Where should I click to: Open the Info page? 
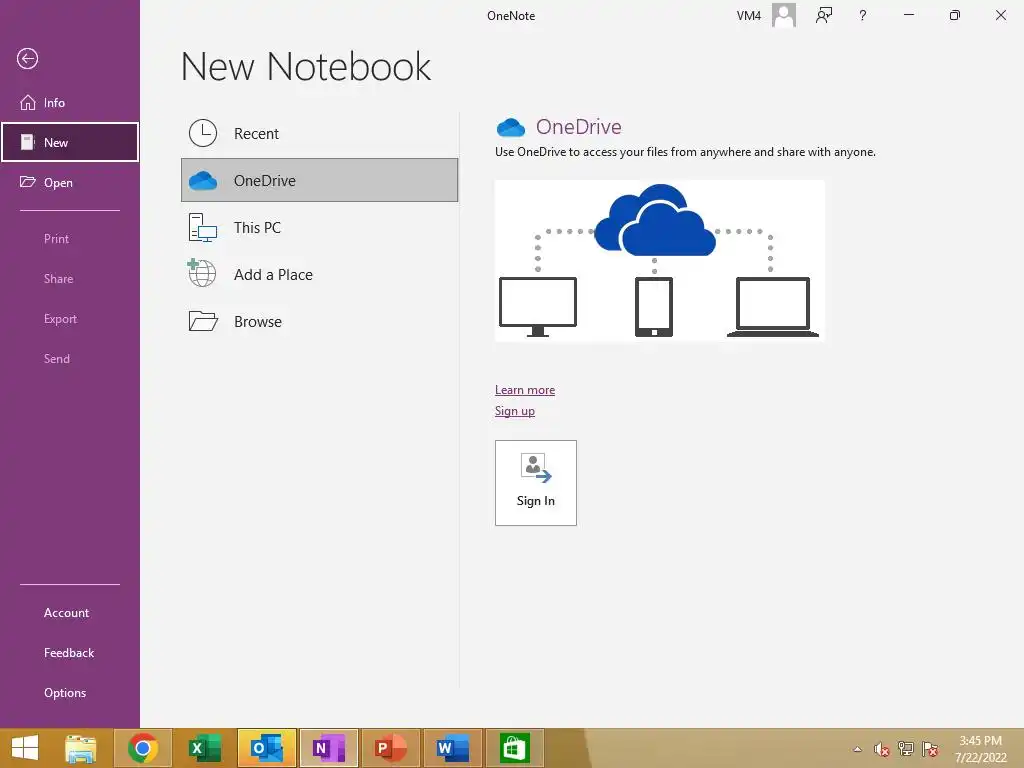[70, 103]
